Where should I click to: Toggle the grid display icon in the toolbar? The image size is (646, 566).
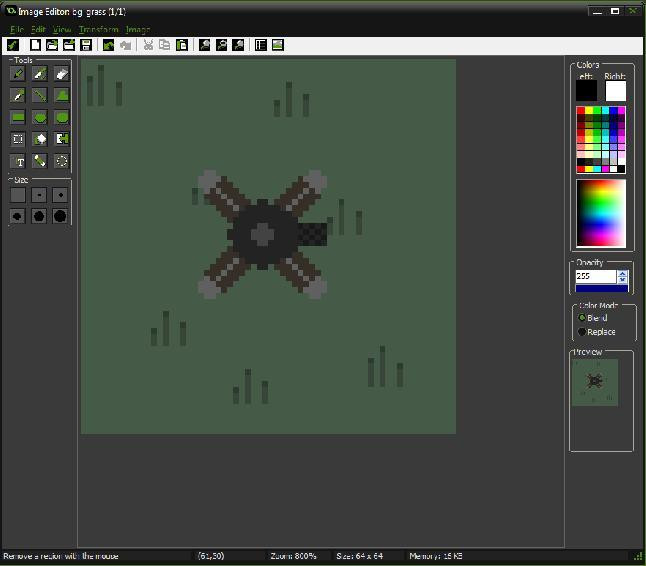261,45
